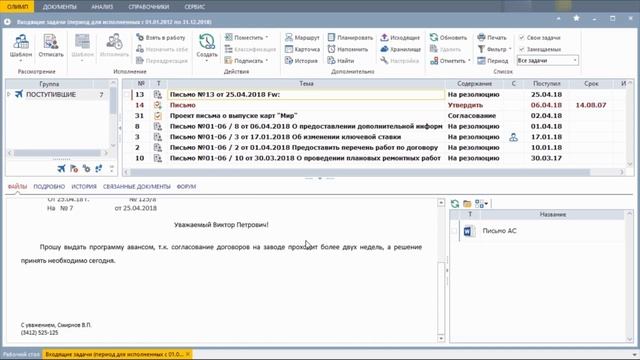Open the Хранилище cloud storage icon
This screenshot has height=360, width=640.
pos(384,49)
